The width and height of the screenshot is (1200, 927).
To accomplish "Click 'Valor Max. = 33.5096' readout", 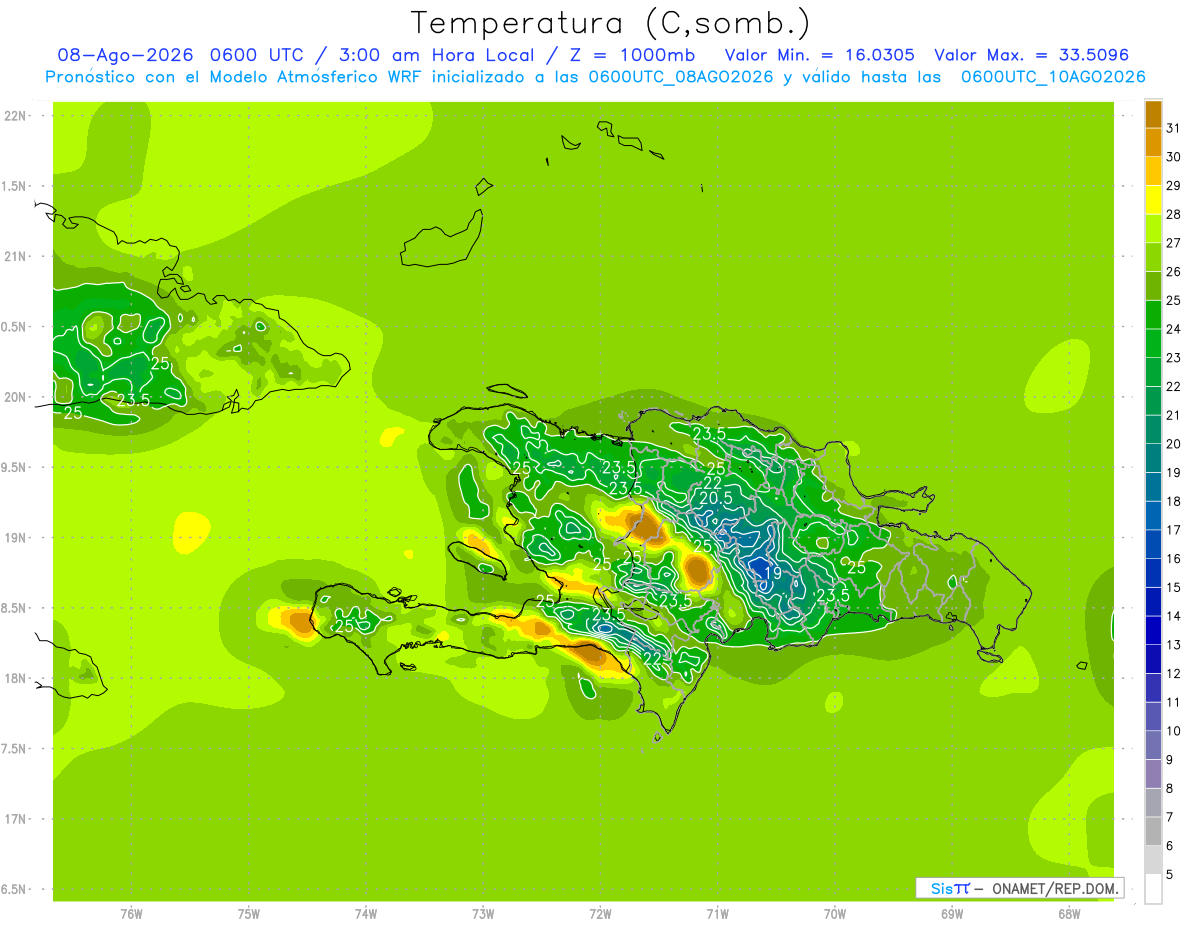I will click(x=1031, y=55).
